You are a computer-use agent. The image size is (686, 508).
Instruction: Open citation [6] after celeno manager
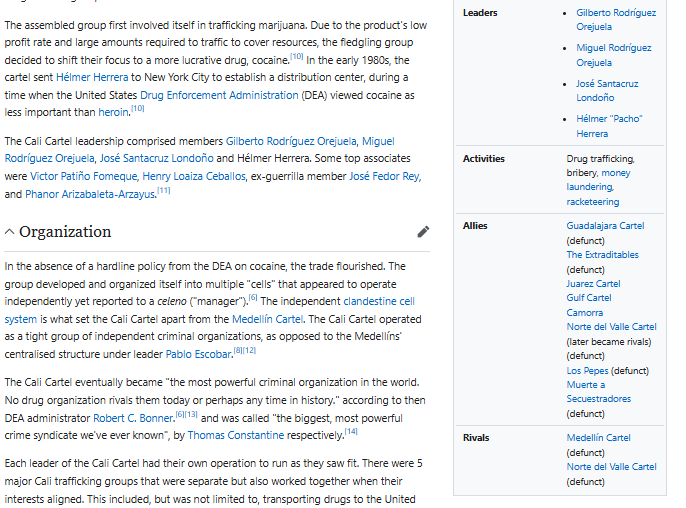(253, 298)
